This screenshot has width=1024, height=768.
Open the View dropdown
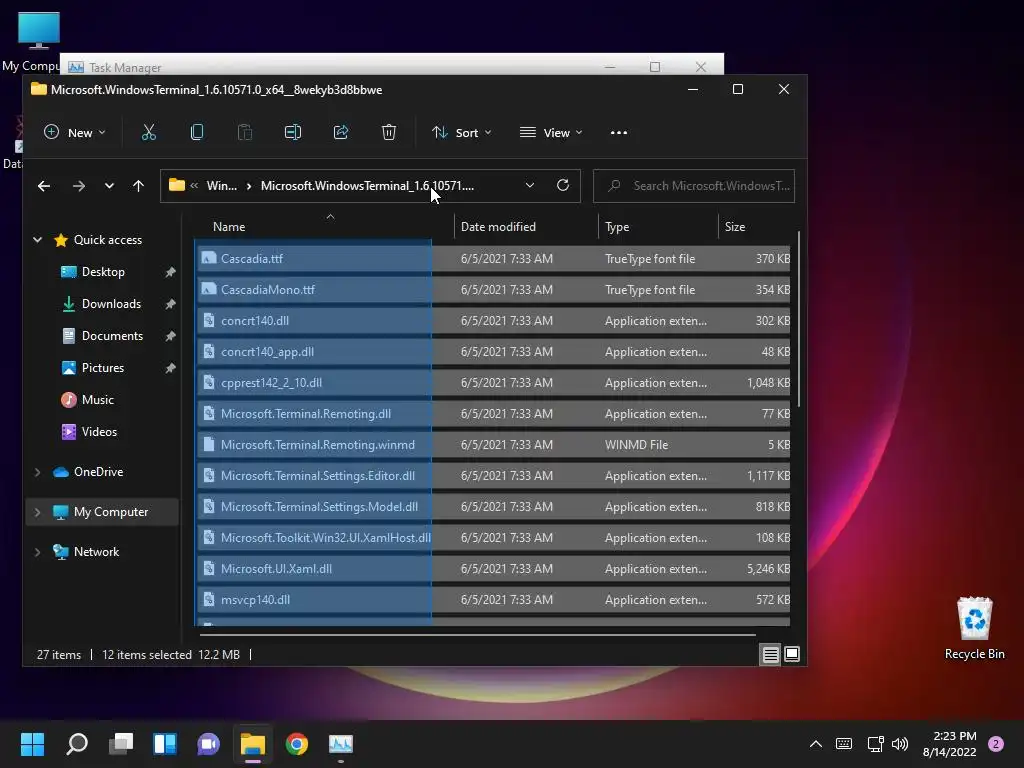(x=551, y=133)
